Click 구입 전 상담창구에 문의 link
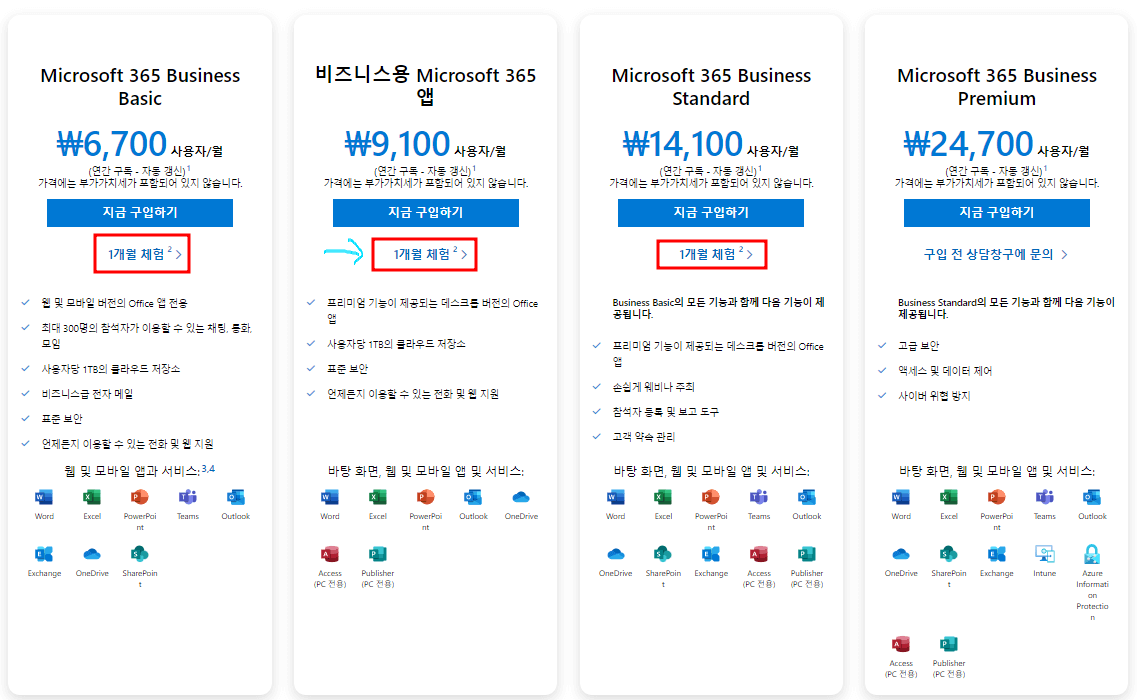The width and height of the screenshot is (1137, 700). click(x=997, y=255)
